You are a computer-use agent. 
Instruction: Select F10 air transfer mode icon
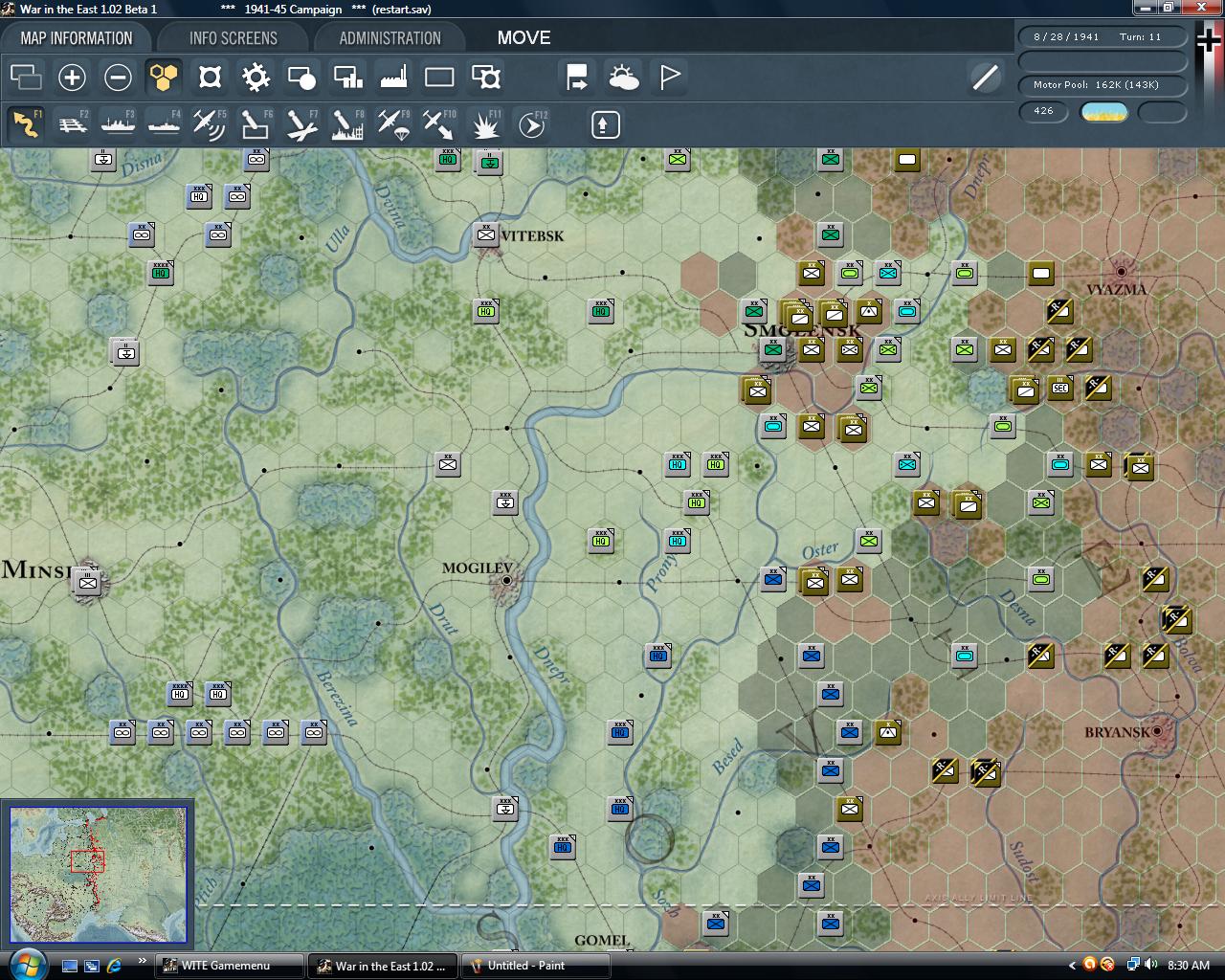click(439, 125)
